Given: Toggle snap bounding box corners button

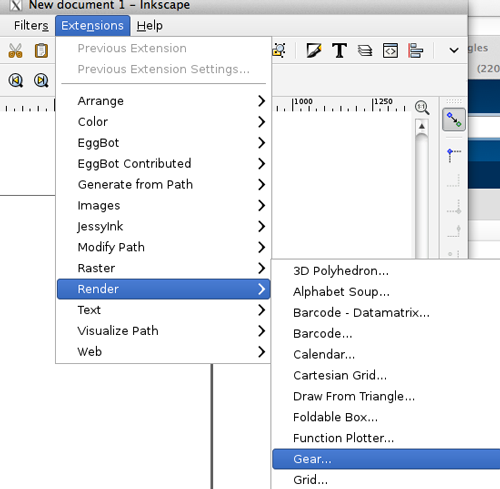Looking at the screenshot, I should pyautogui.click(x=454, y=155).
